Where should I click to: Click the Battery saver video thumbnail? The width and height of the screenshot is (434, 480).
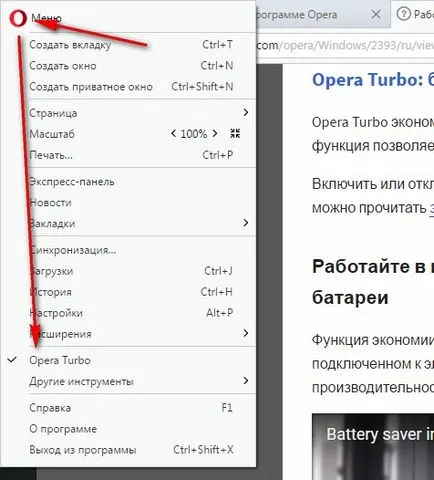tap(373, 447)
